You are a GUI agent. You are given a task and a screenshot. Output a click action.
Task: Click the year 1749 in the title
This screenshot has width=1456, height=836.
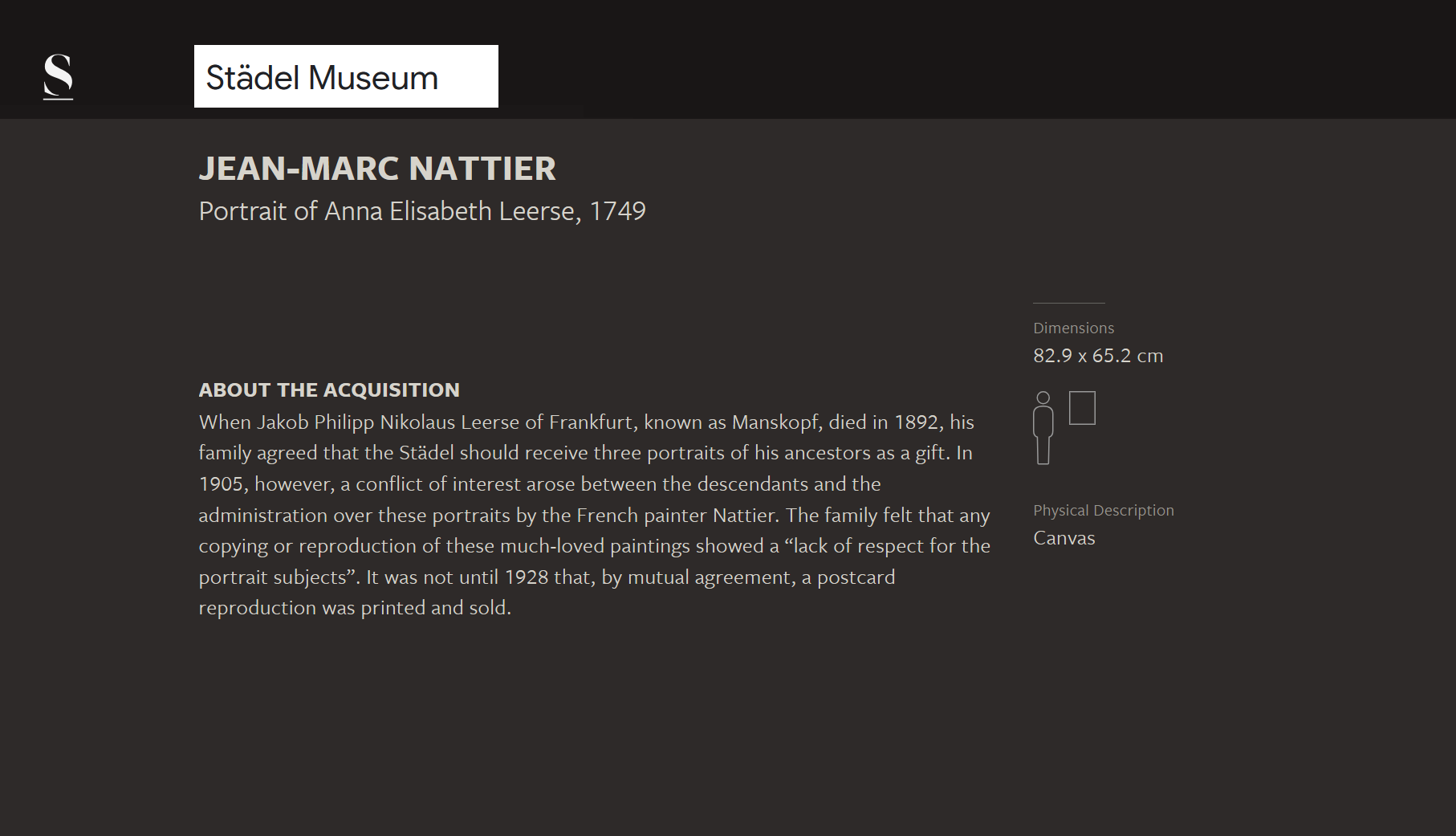point(617,211)
